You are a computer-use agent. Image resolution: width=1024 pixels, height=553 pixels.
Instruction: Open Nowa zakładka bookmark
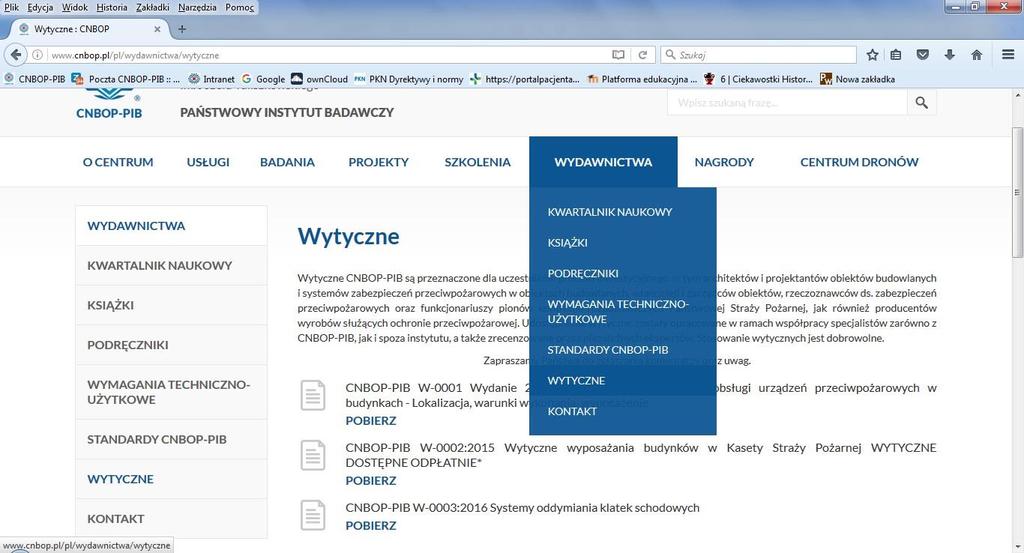(x=857, y=79)
